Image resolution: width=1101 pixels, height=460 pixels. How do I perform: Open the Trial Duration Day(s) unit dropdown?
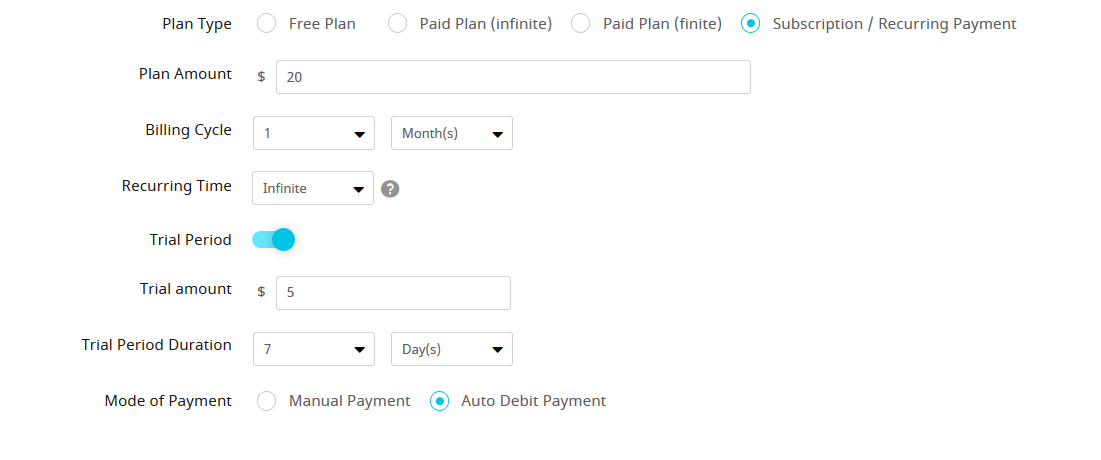point(451,349)
